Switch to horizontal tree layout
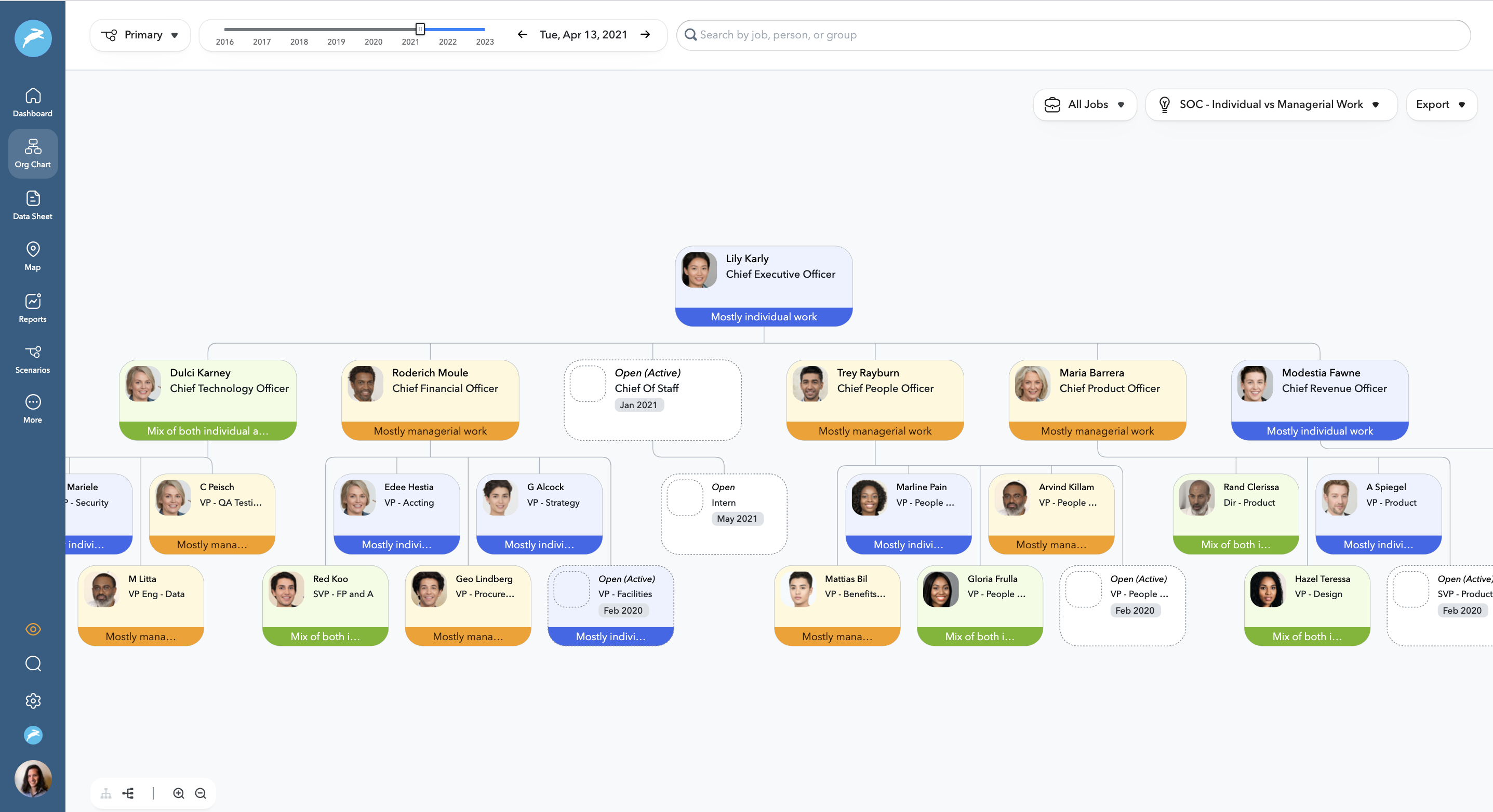1493x812 pixels. pyautogui.click(x=128, y=793)
